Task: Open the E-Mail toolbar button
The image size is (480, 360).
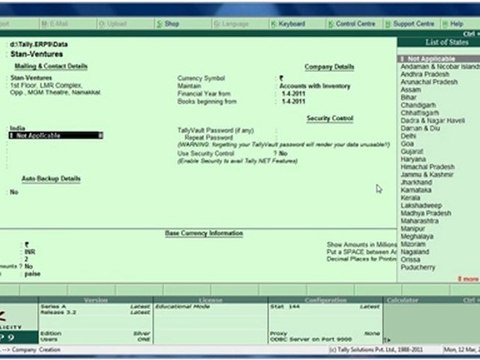Action: tap(55, 24)
